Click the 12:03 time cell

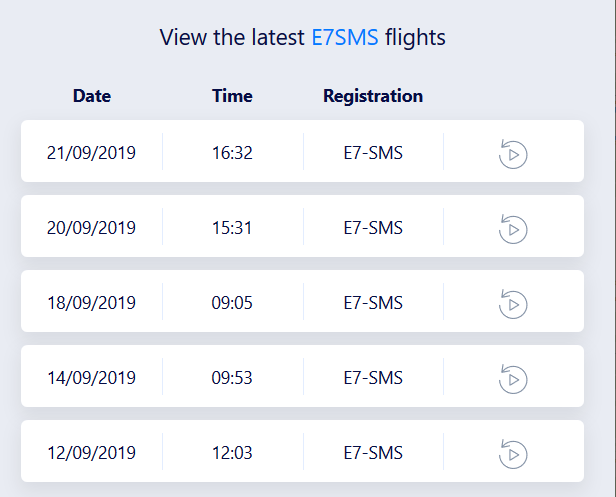coord(232,453)
